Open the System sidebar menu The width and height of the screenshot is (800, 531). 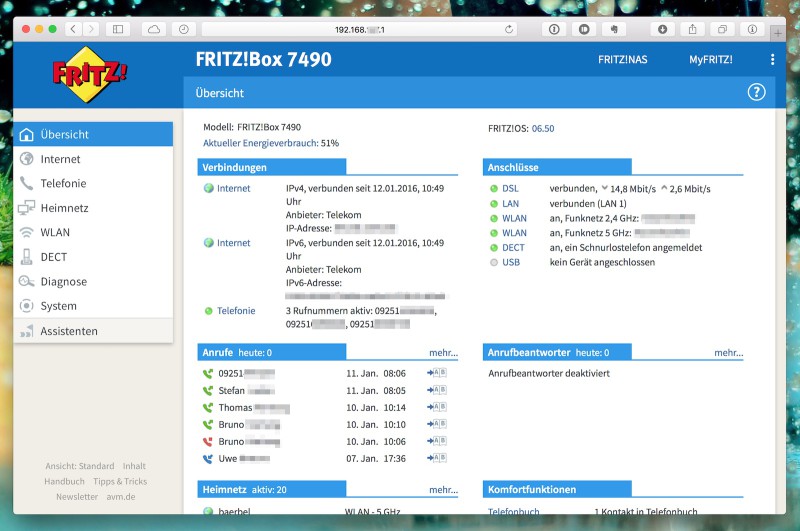pos(93,306)
